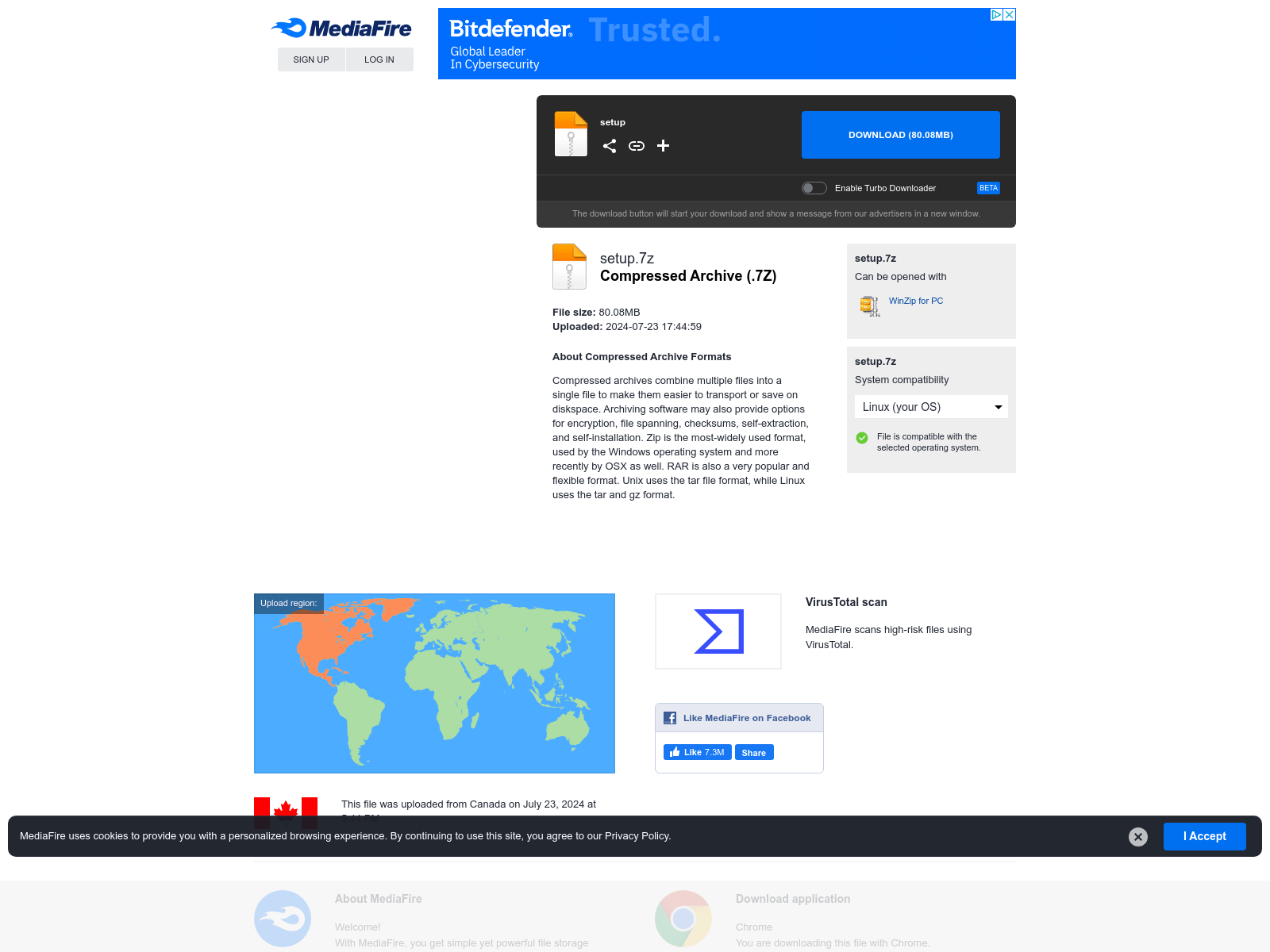This screenshot has height=952, width=1270.
Task: Click the About MediaFire round logo
Action: 283,919
